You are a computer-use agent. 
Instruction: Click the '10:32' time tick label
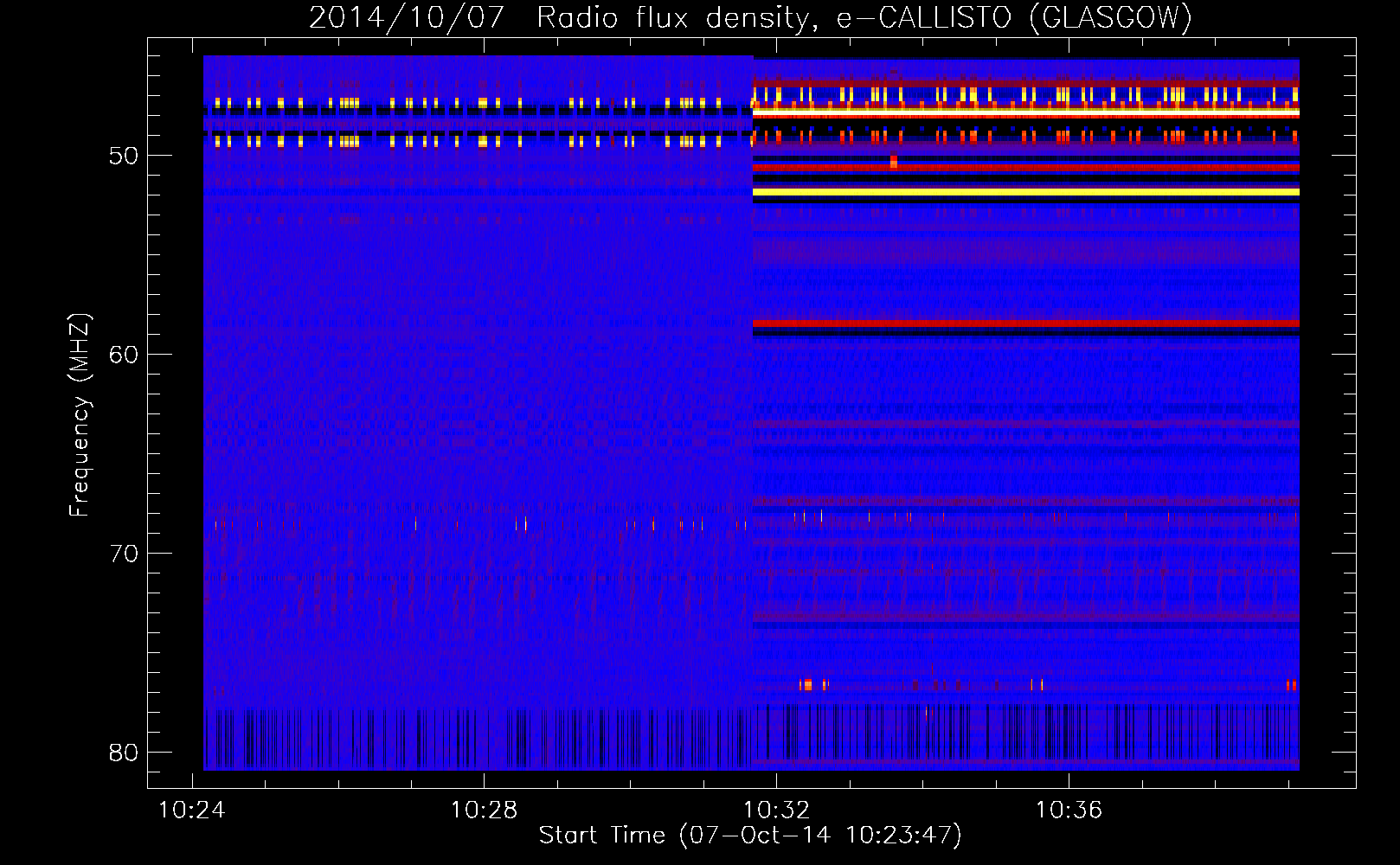point(776,810)
